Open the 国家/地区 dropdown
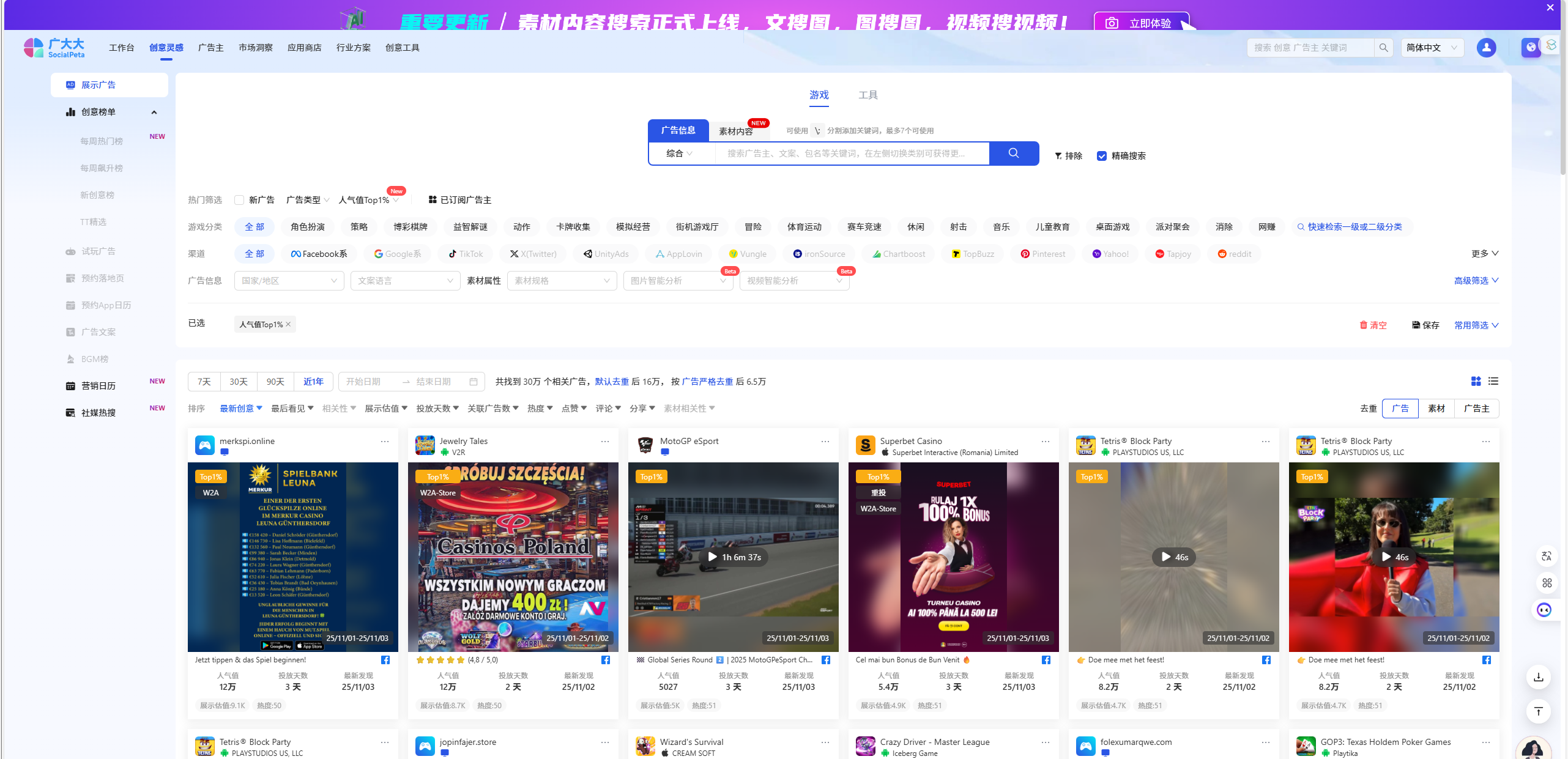 click(288, 281)
